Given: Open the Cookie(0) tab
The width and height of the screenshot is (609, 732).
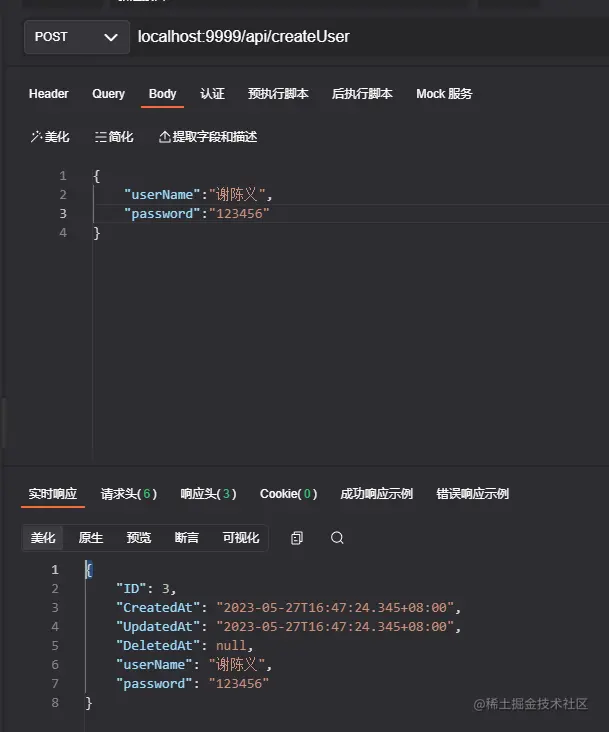Looking at the screenshot, I should tap(288, 494).
